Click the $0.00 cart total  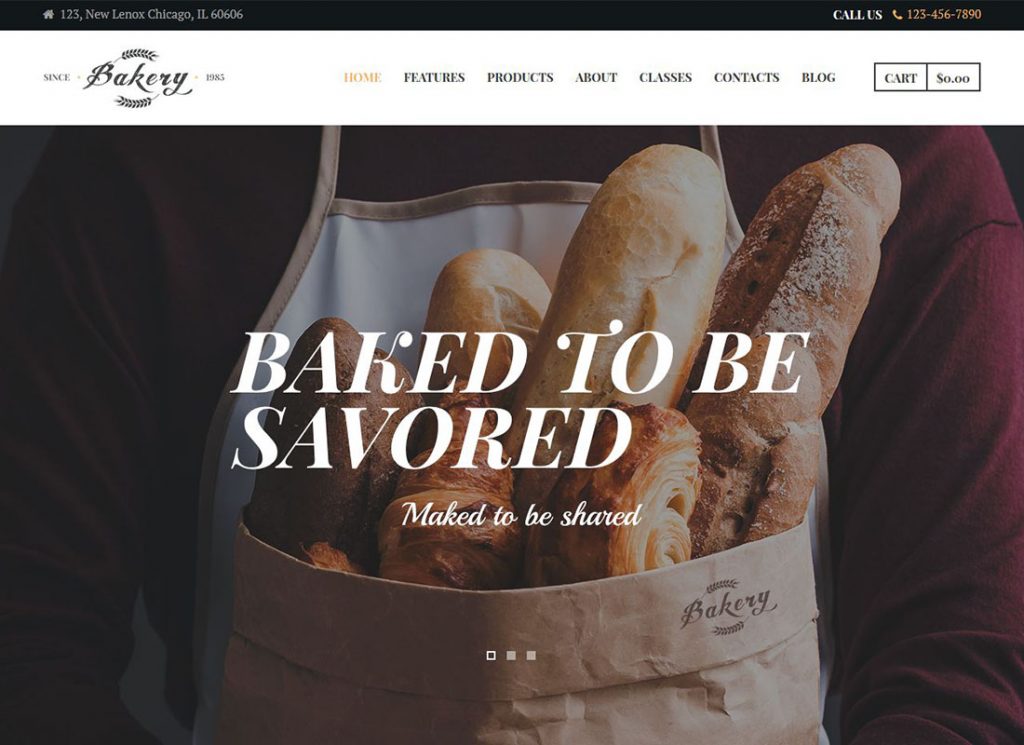pos(953,78)
